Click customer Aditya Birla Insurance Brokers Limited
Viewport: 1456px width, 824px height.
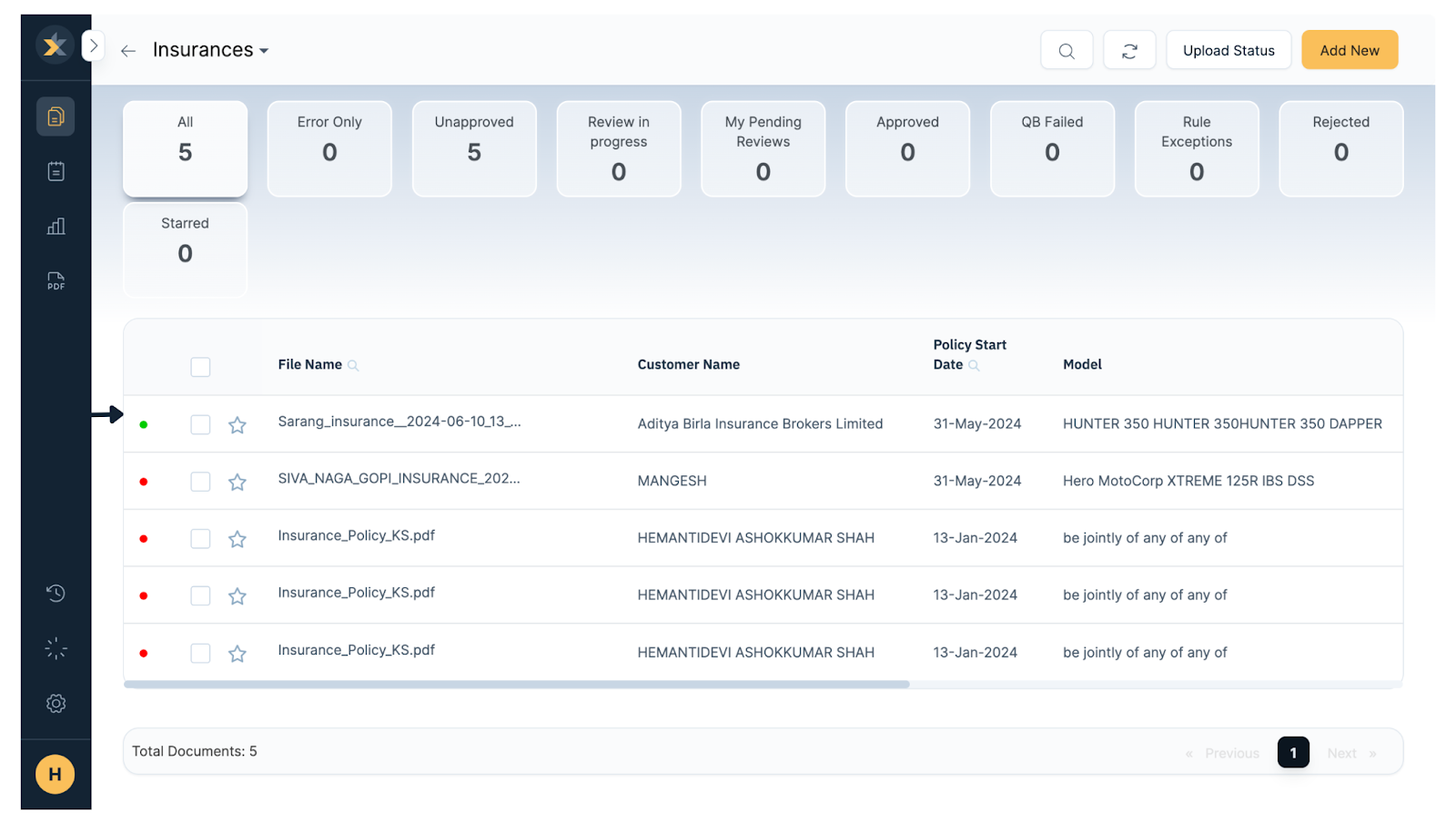760,423
